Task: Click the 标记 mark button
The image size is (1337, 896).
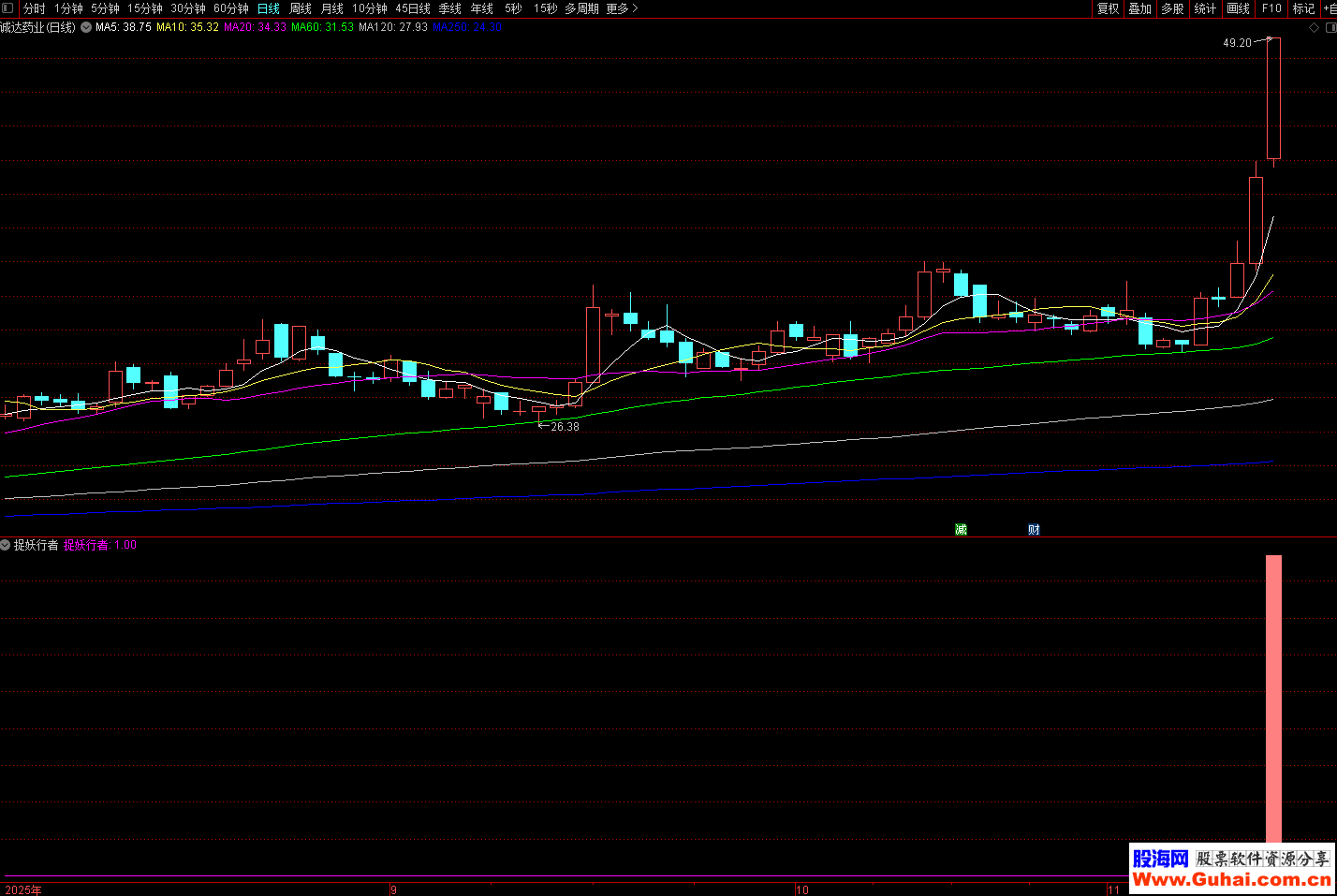Action: (x=1303, y=8)
